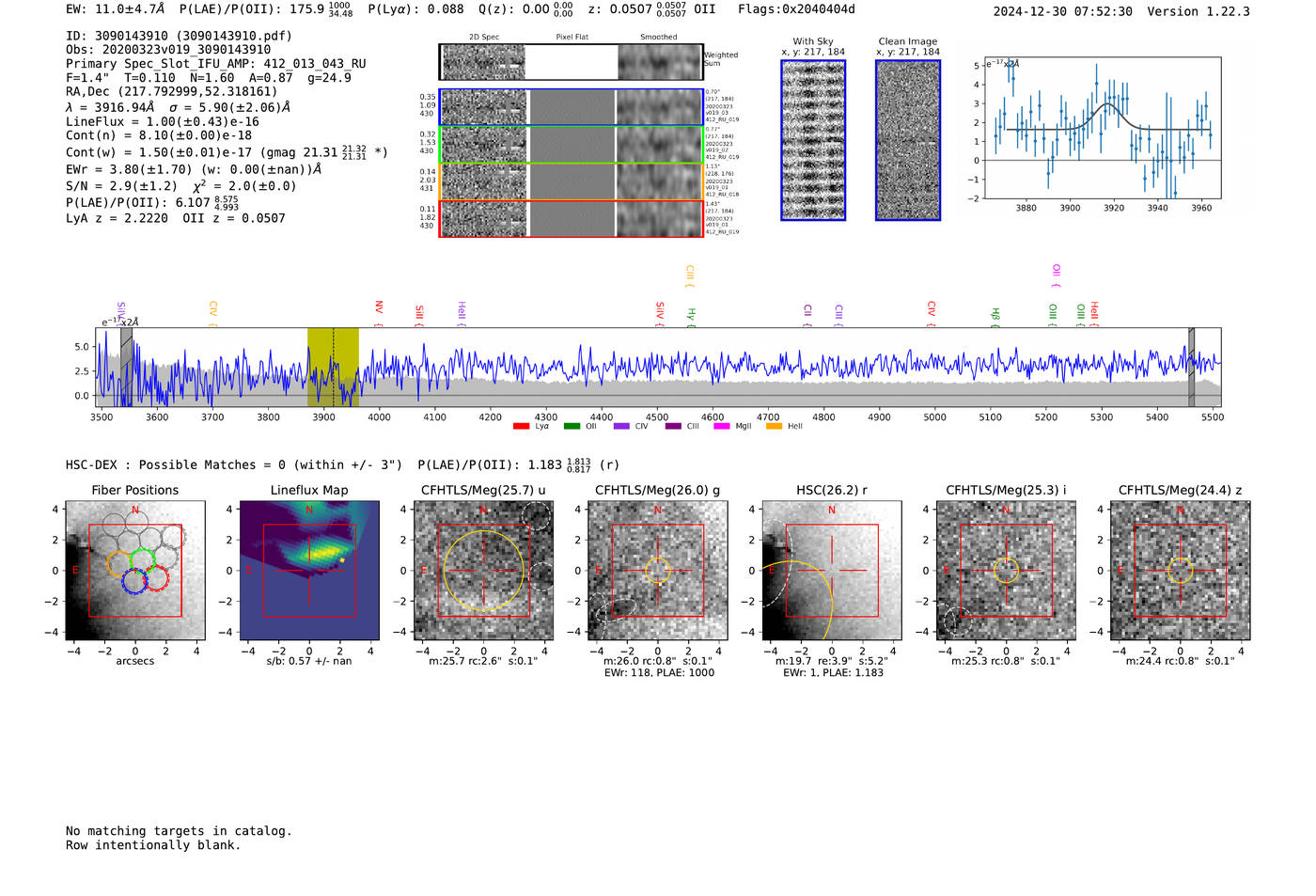This screenshot has height=896, width=1316.
Task: Open the CFHTLS/Meg(25.7) u image
Action: click(483, 571)
